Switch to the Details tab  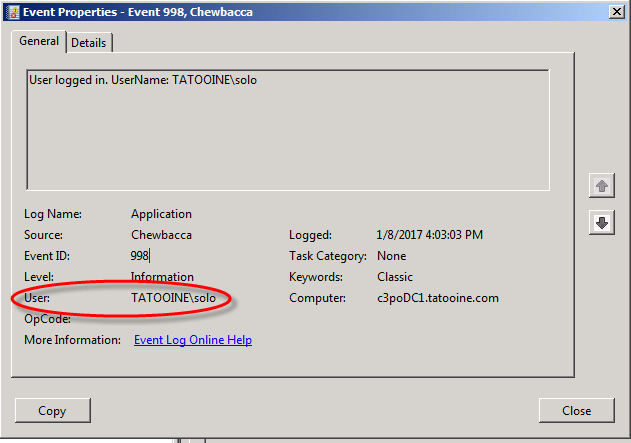tap(89, 43)
